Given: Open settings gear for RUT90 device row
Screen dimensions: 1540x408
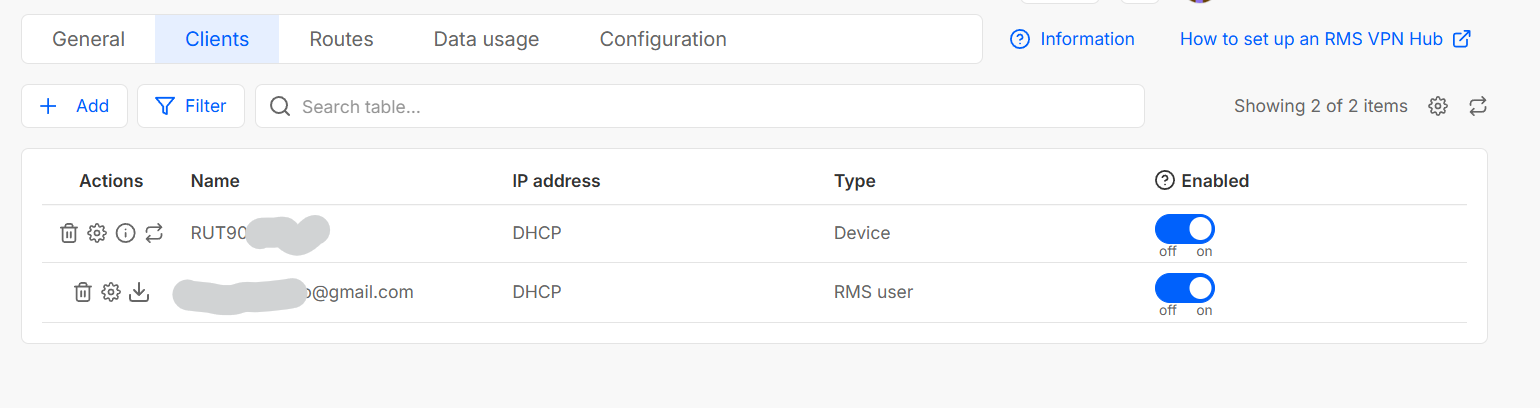Looking at the screenshot, I should [97, 233].
